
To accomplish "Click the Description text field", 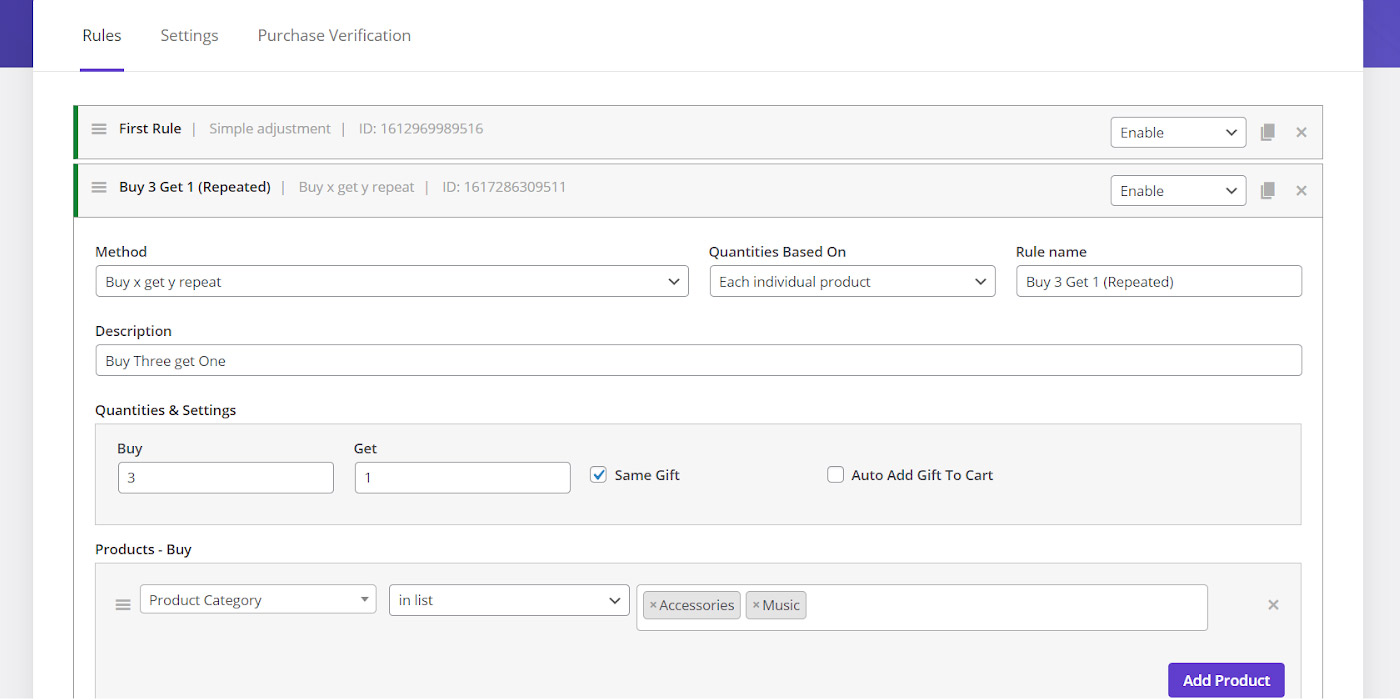I will (698, 361).
